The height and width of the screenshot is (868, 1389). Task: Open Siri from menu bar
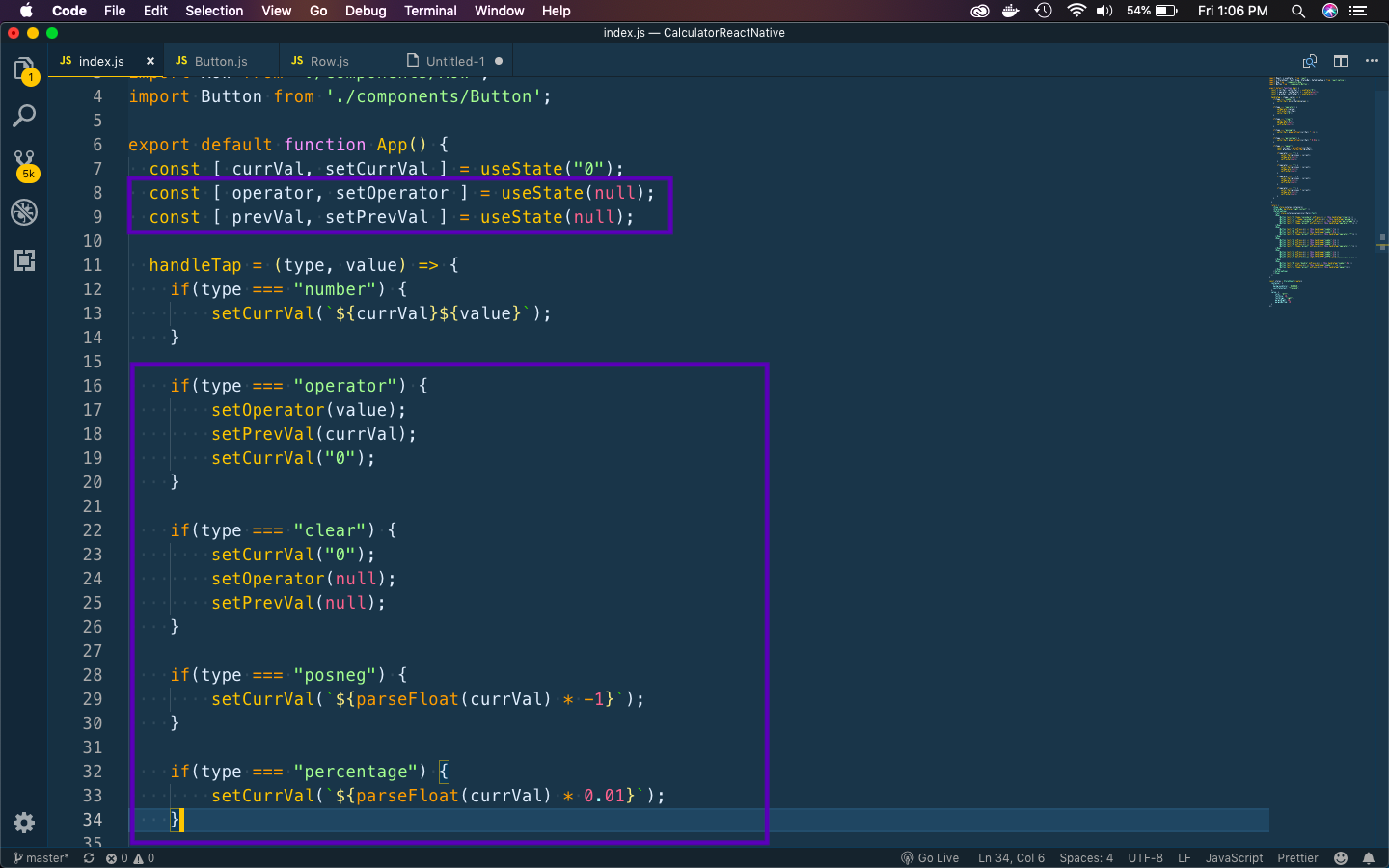(x=1330, y=11)
